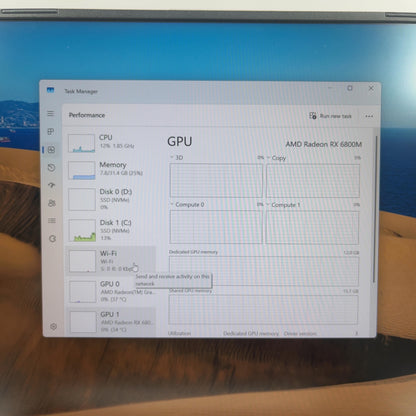416x416 pixels.
Task: Open the Processes page icon
Action: click(51, 132)
